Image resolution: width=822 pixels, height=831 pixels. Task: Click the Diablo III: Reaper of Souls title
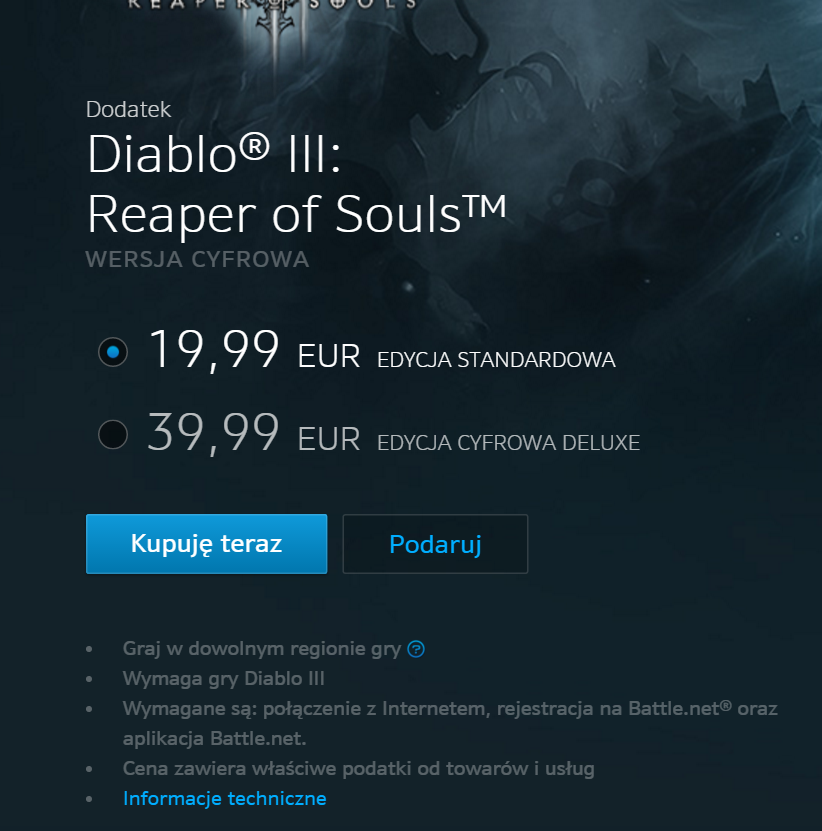pos(297,183)
